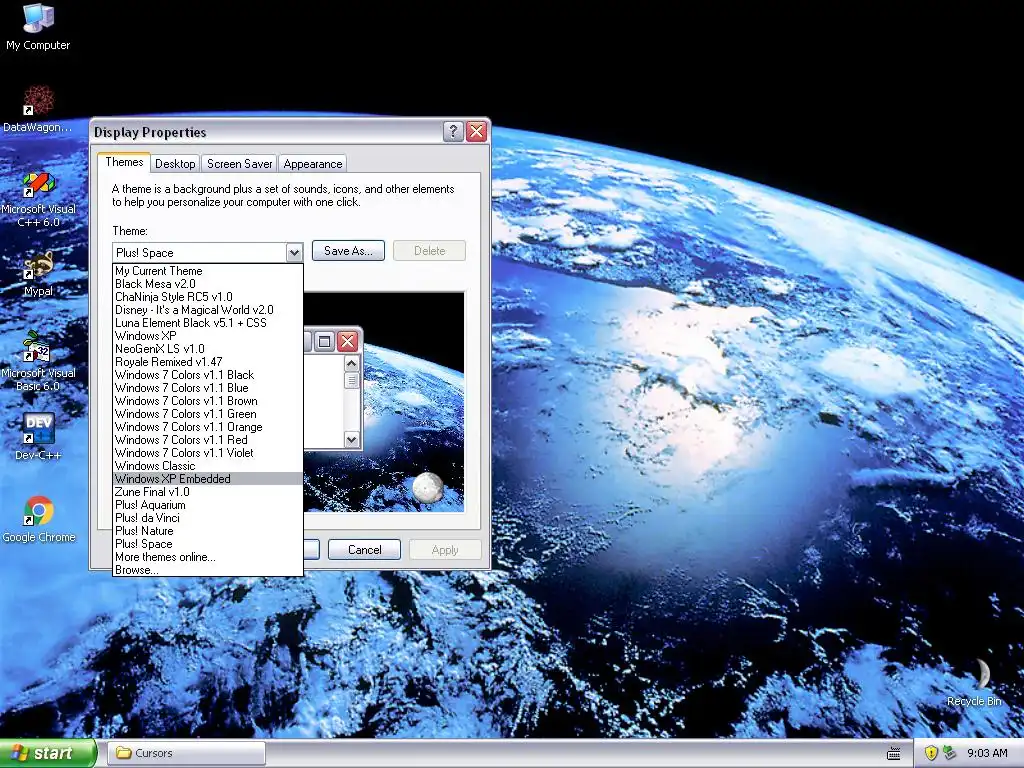1024x768 pixels.
Task: Click the security shield tray icon
Action: [931, 753]
